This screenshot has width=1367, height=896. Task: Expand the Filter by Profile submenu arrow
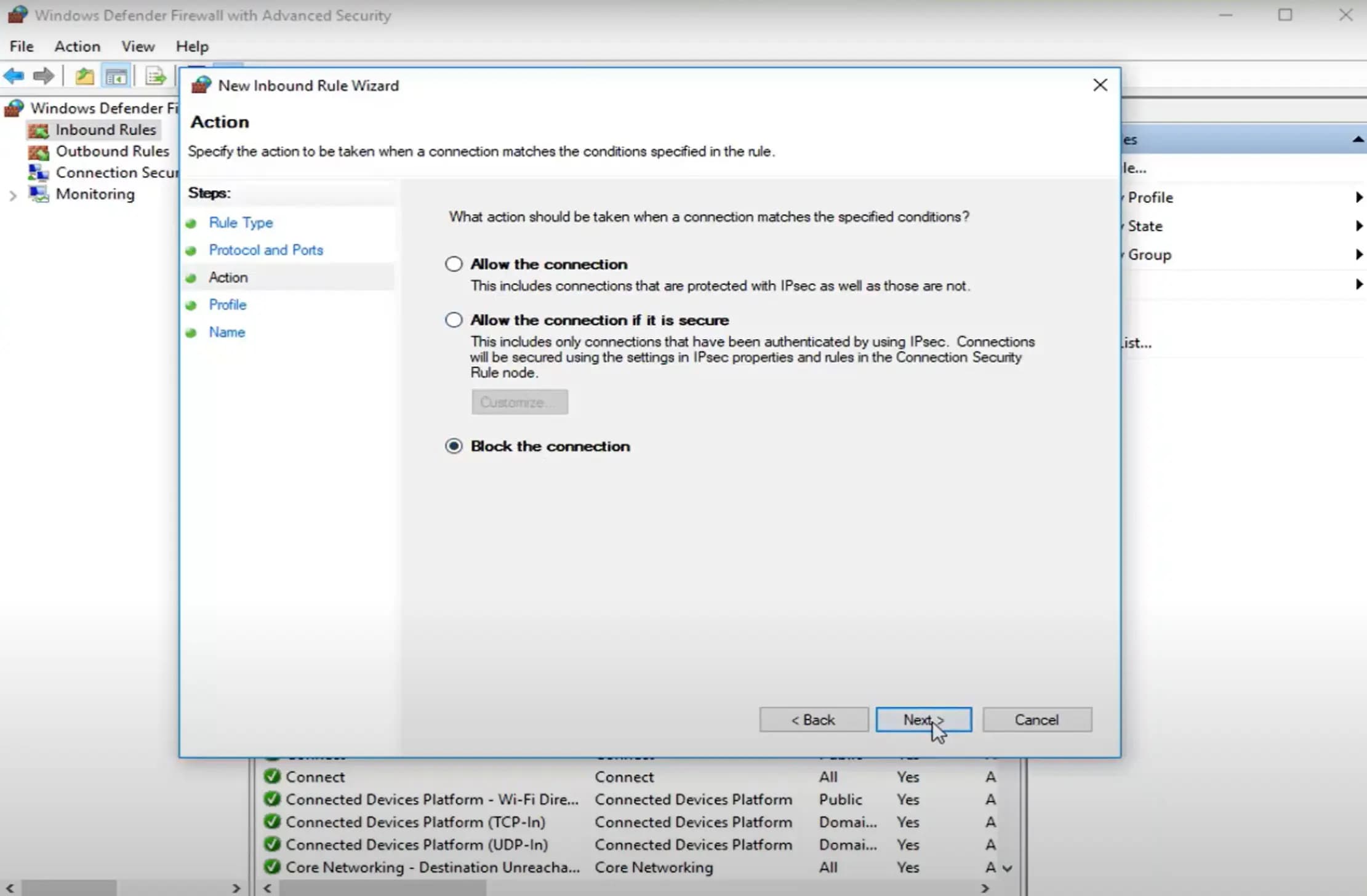click(x=1358, y=198)
